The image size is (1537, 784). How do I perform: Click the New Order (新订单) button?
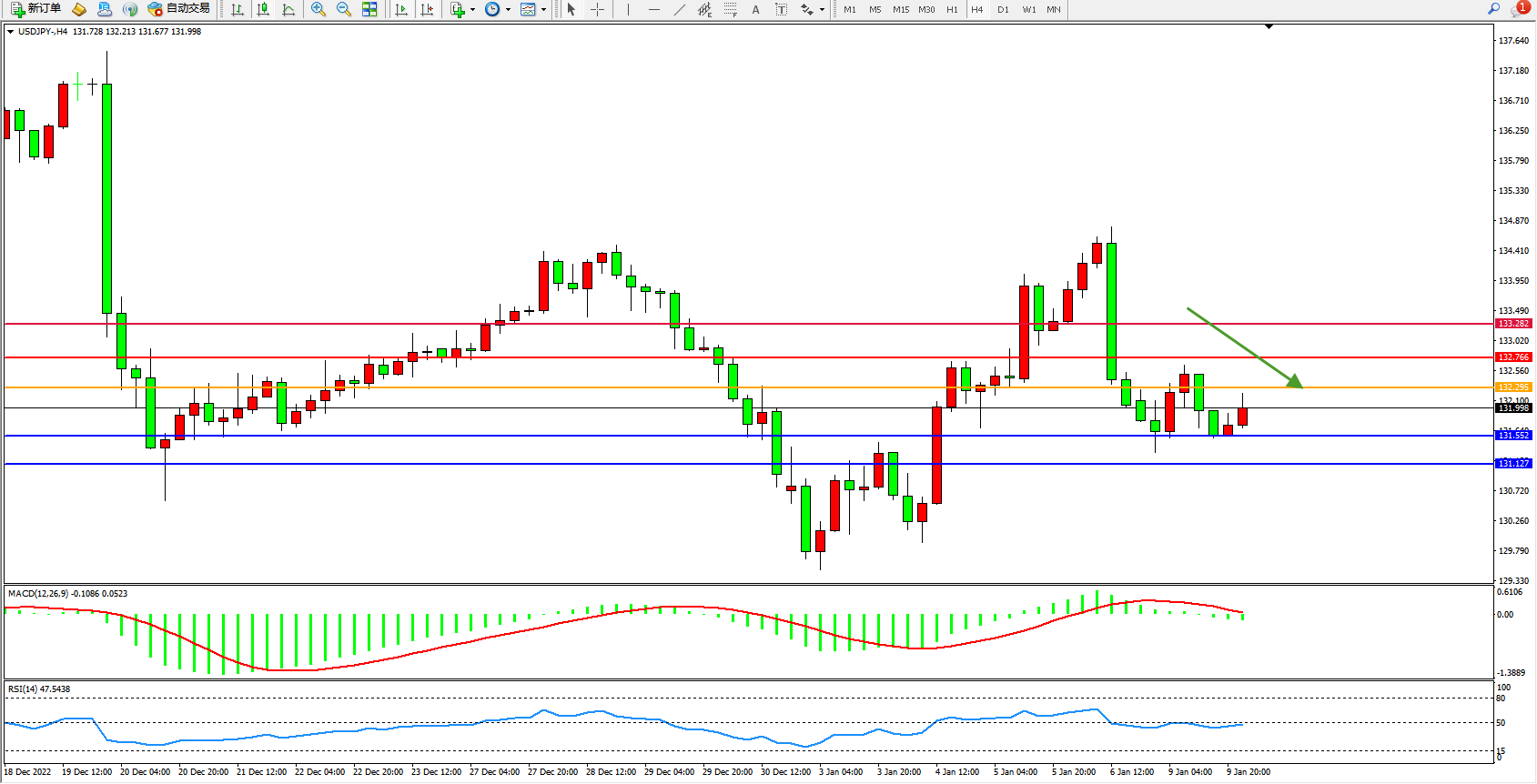[x=36, y=9]
